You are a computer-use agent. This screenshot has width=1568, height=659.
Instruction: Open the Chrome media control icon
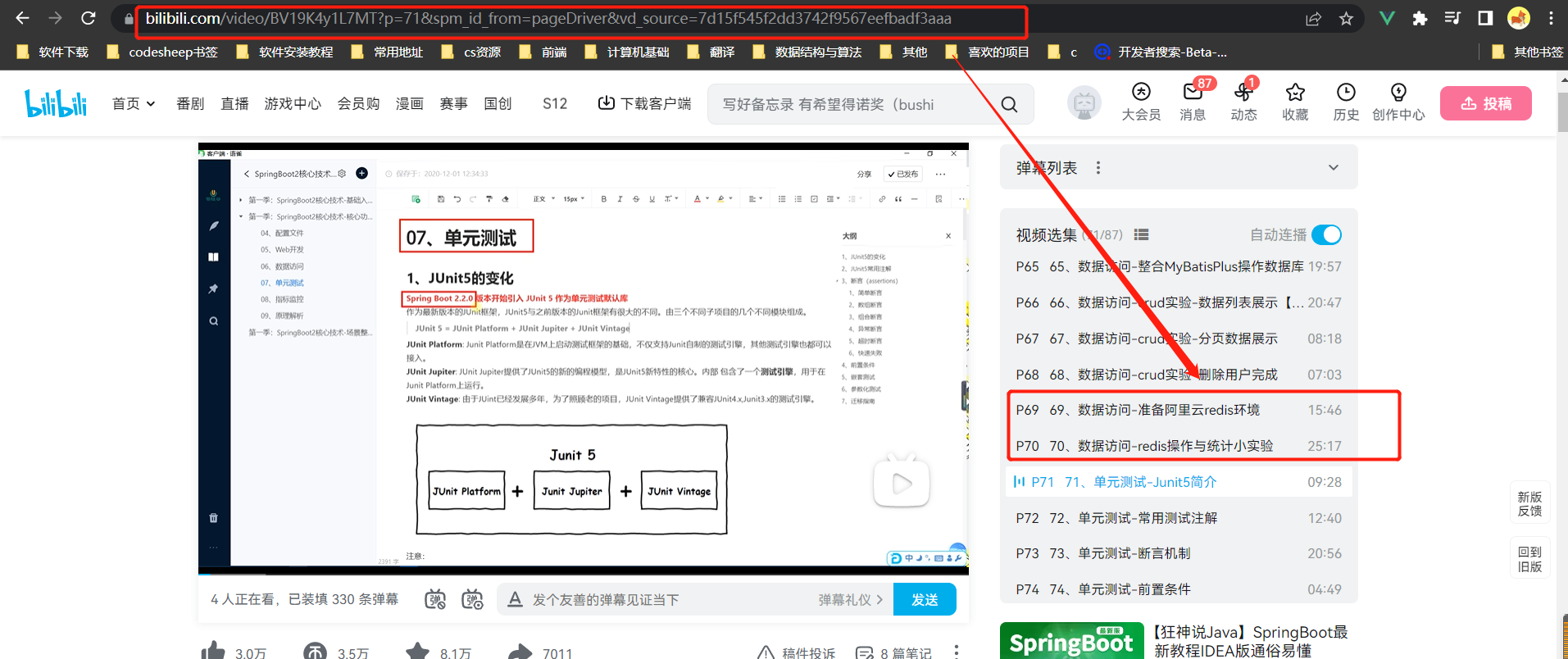[x=1452, y=18]
